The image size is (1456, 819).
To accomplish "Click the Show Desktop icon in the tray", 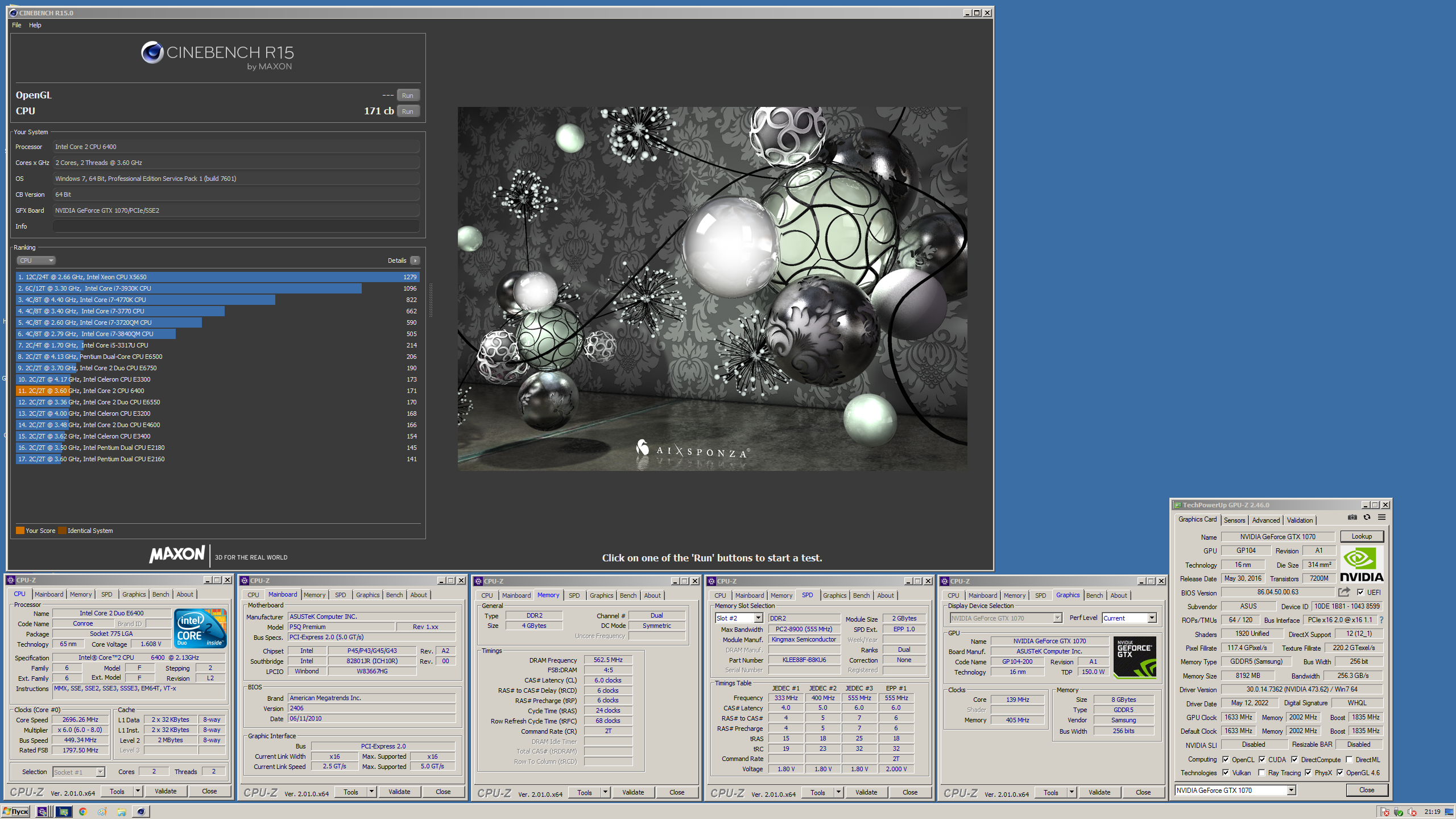I will point(1449,812).
